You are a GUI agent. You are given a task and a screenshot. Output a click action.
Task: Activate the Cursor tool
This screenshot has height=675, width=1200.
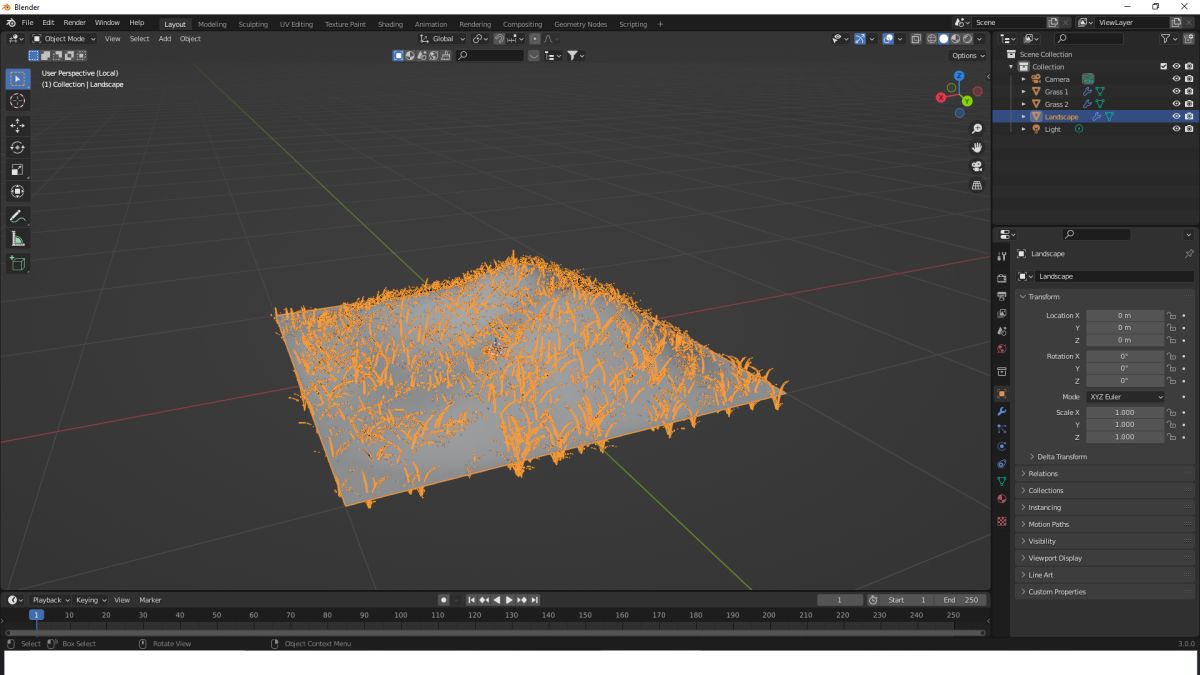[18, 101]
